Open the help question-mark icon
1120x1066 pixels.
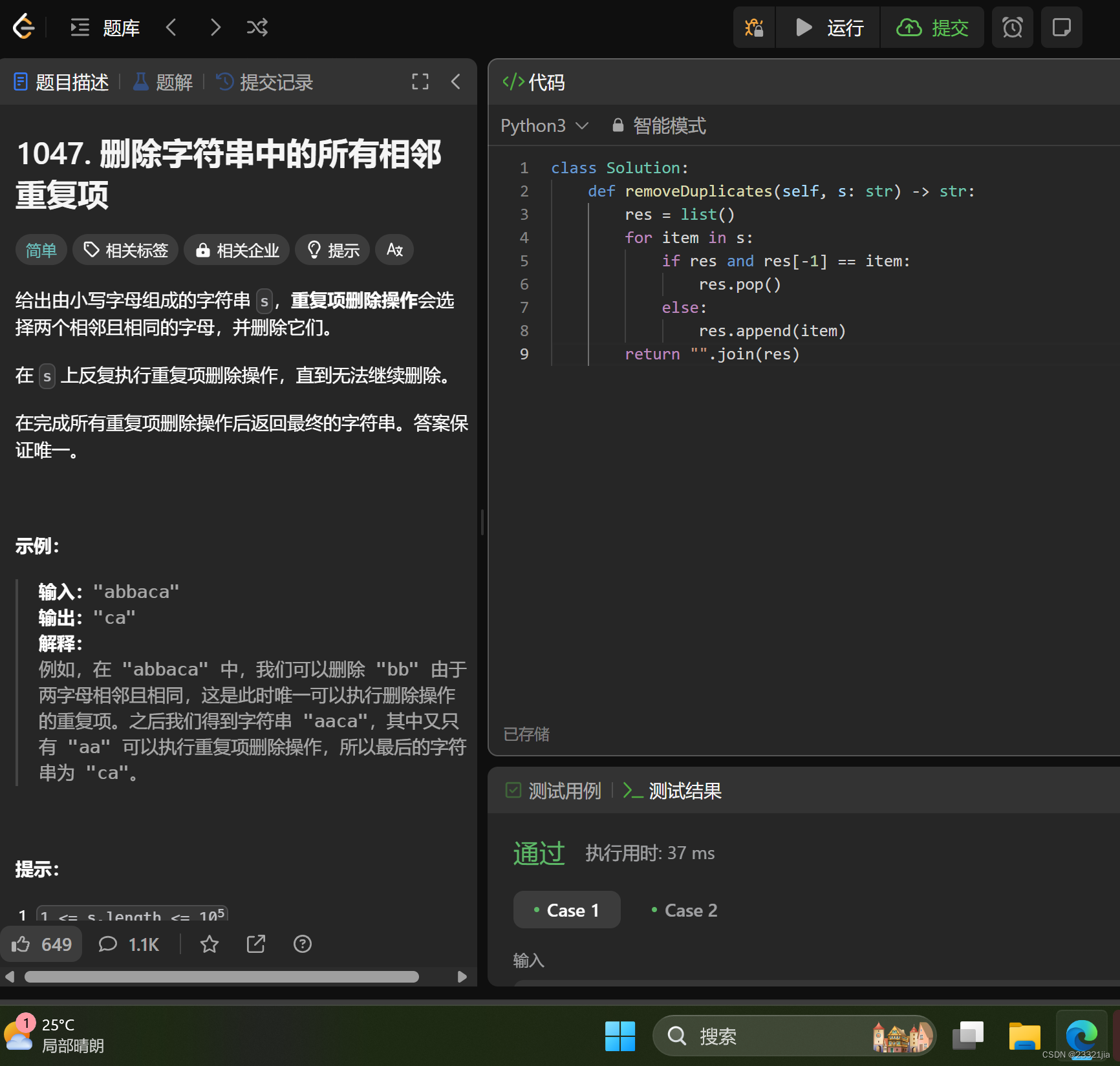tap(302, 944)
